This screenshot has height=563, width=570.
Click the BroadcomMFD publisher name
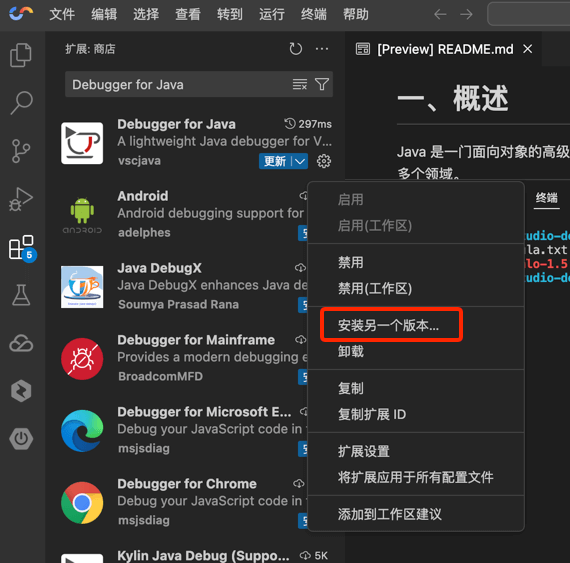[x=160, y=377]
